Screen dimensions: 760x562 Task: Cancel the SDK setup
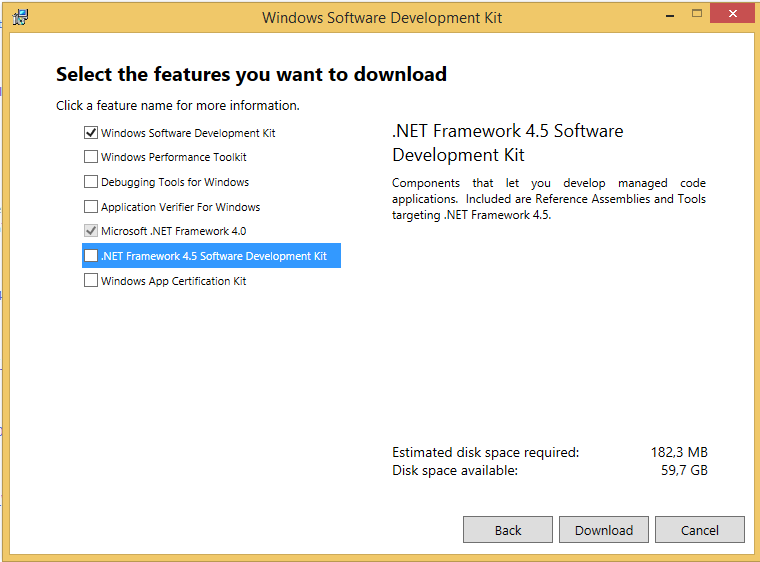699,530
